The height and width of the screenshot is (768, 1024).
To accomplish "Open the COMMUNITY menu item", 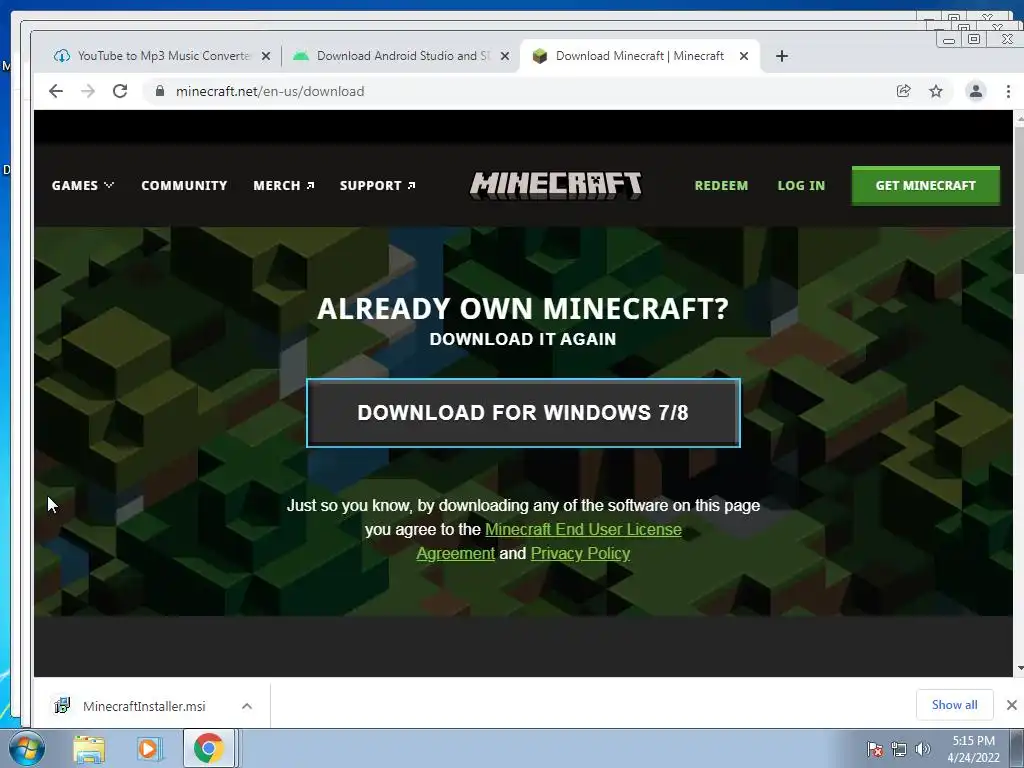I will [x=184, y=185].
